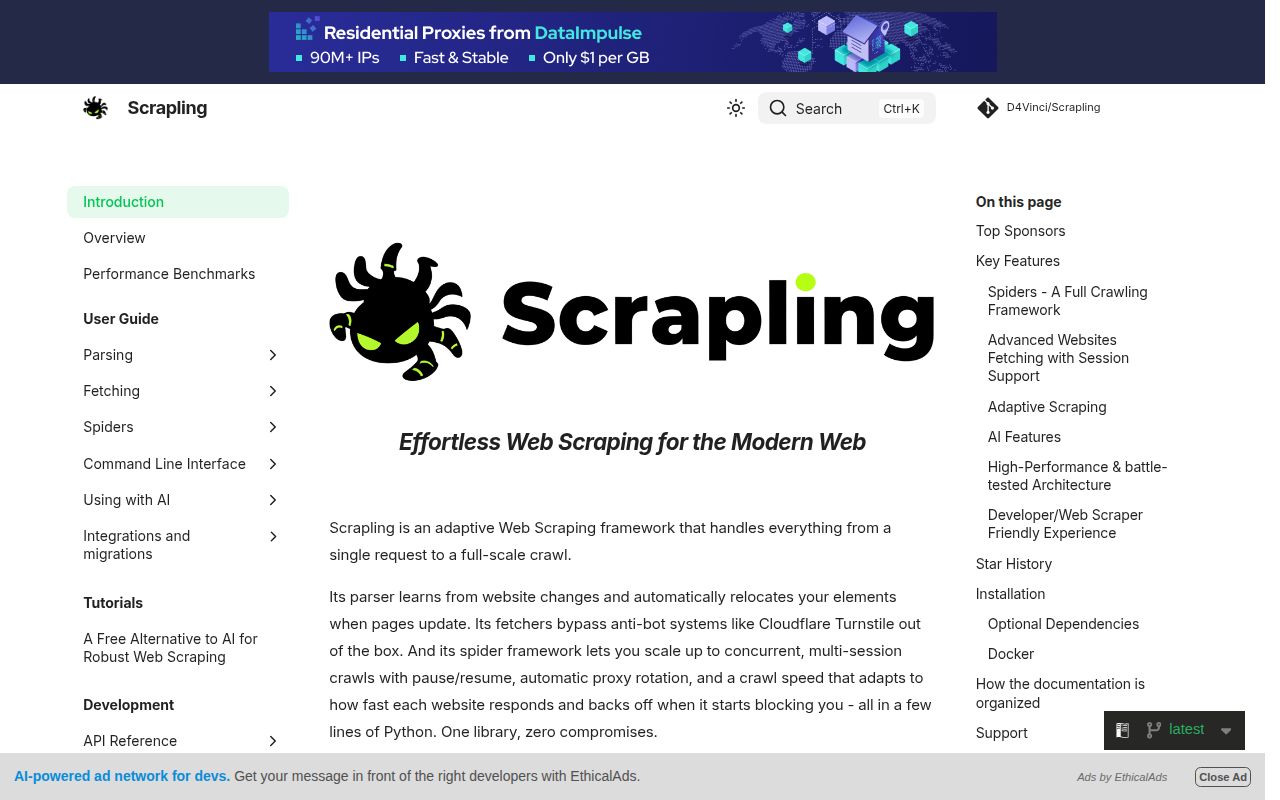Open Integrations and migrations in sidebar

pyautogui.click(x=136, y=545)
